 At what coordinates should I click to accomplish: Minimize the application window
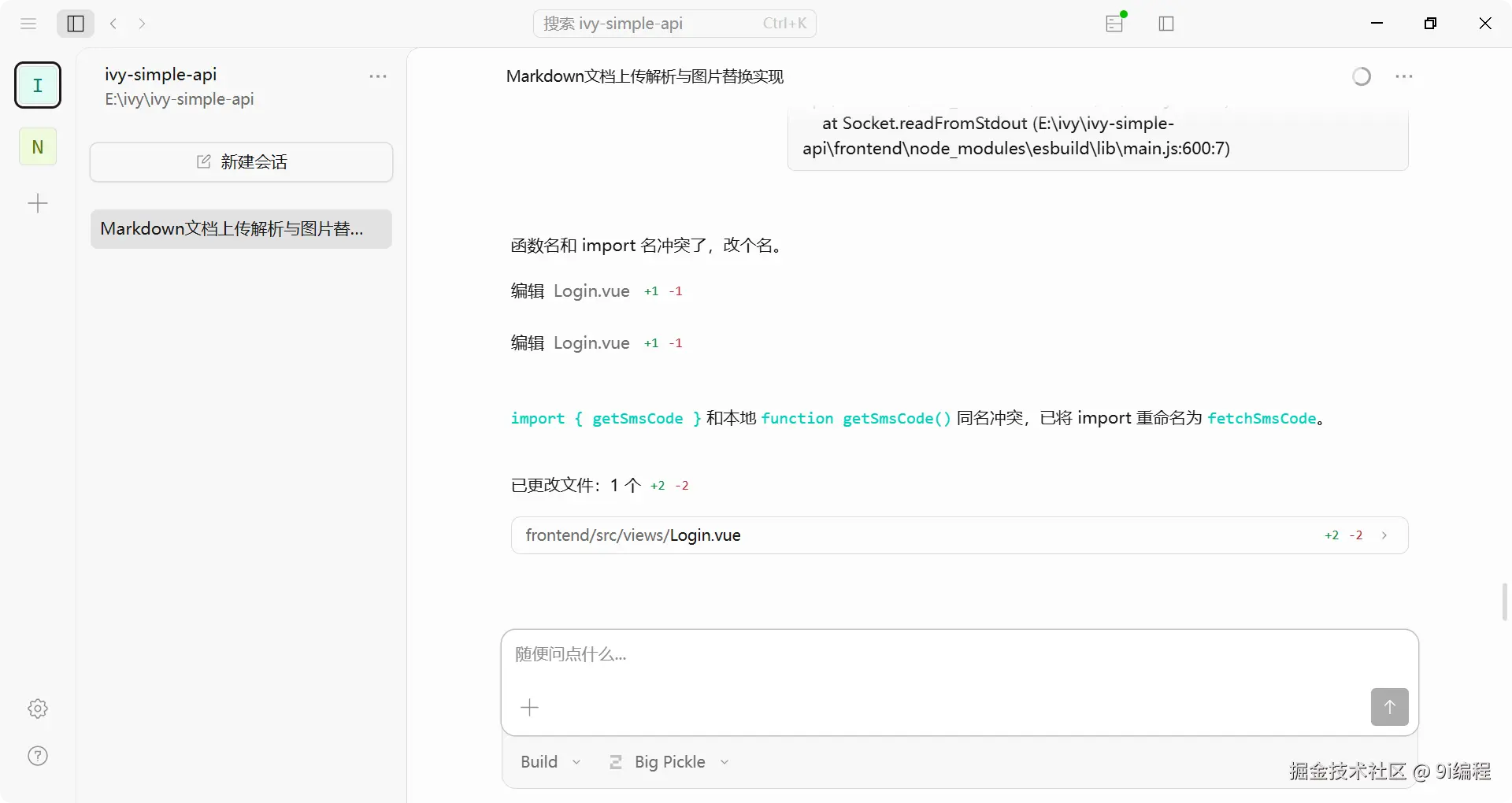tap(1377, 24)
